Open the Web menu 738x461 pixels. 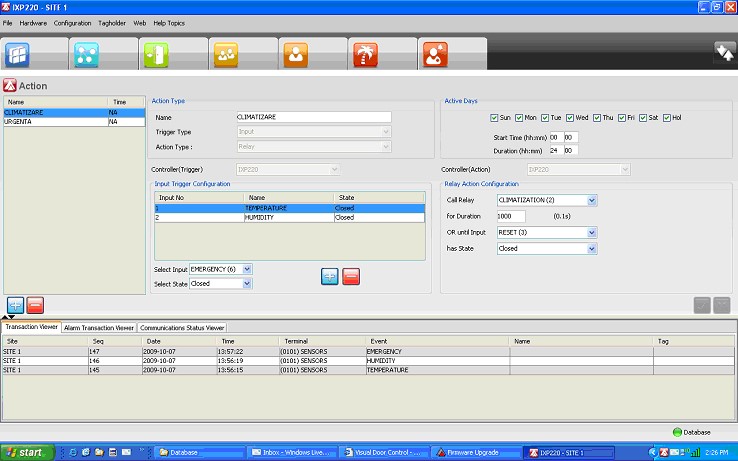(140, 23)
